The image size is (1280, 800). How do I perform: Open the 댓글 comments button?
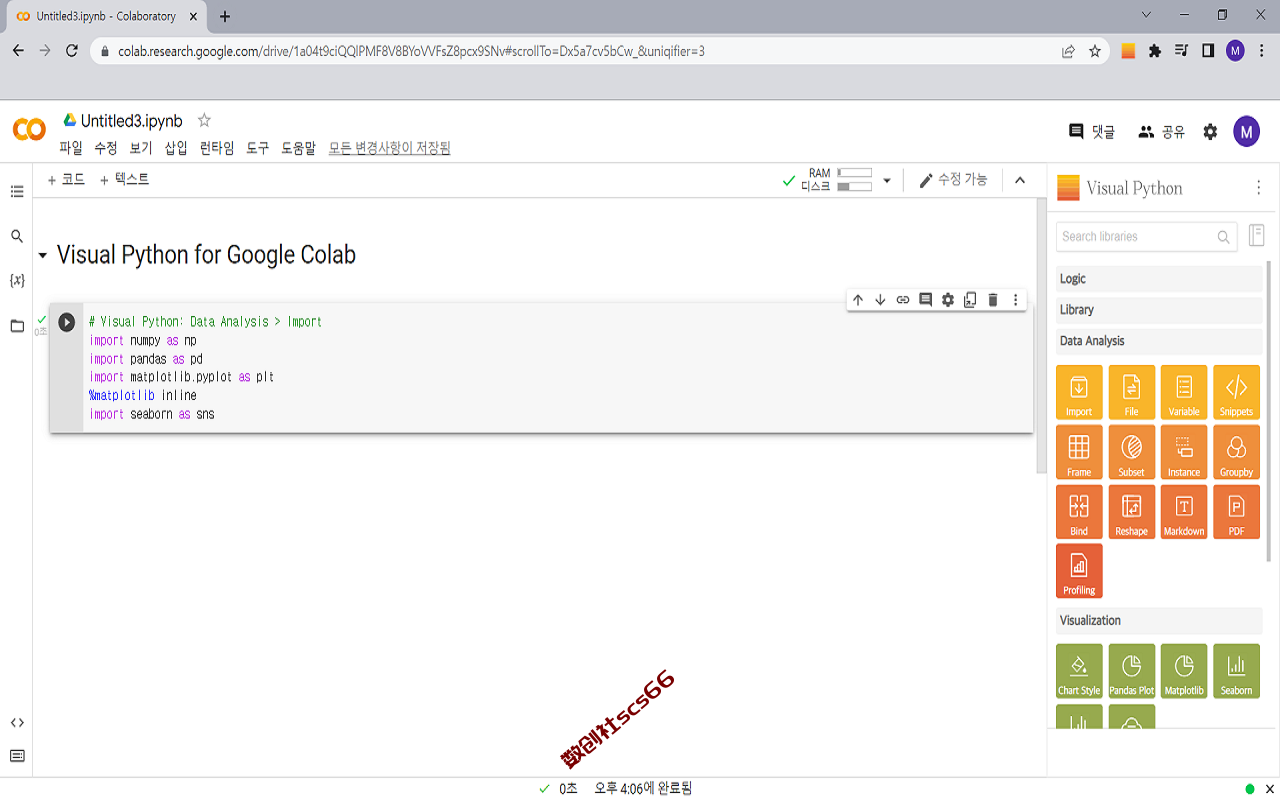pos(1092,132)
